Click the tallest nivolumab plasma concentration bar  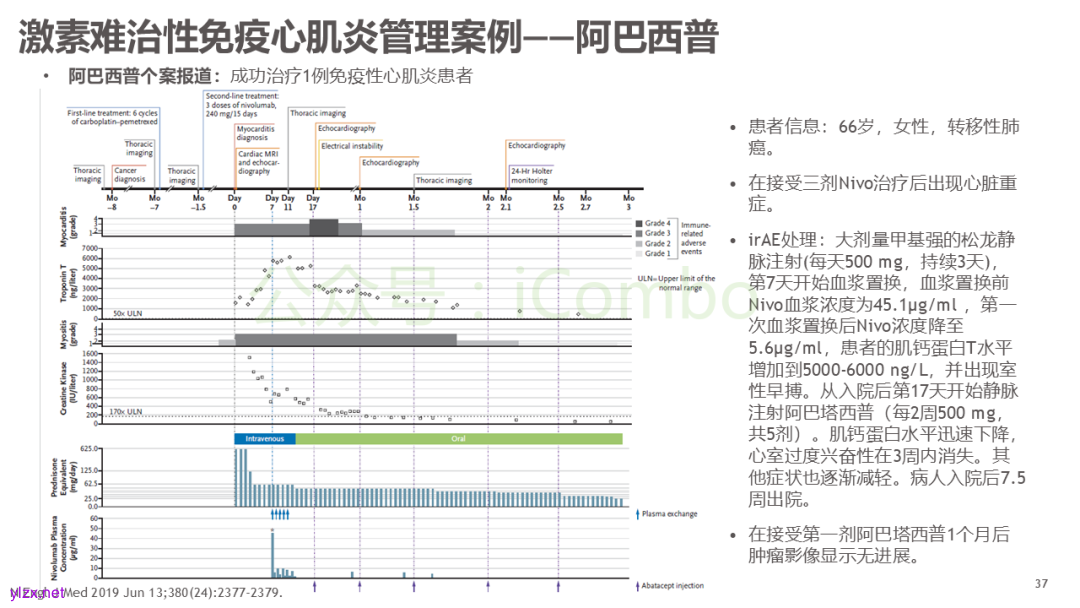click(272, 554)
